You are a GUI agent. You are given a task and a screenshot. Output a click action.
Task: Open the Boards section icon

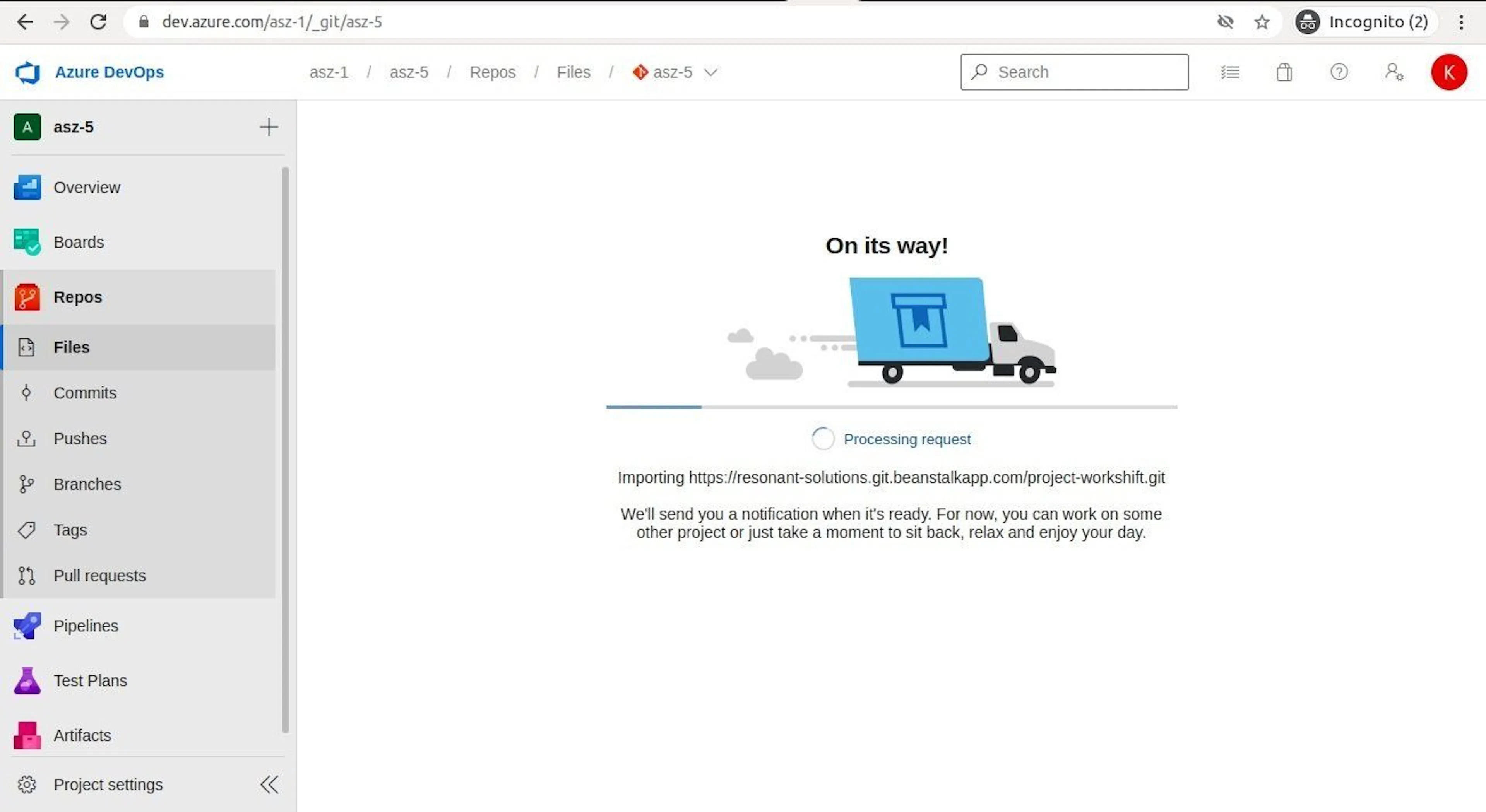27,242
